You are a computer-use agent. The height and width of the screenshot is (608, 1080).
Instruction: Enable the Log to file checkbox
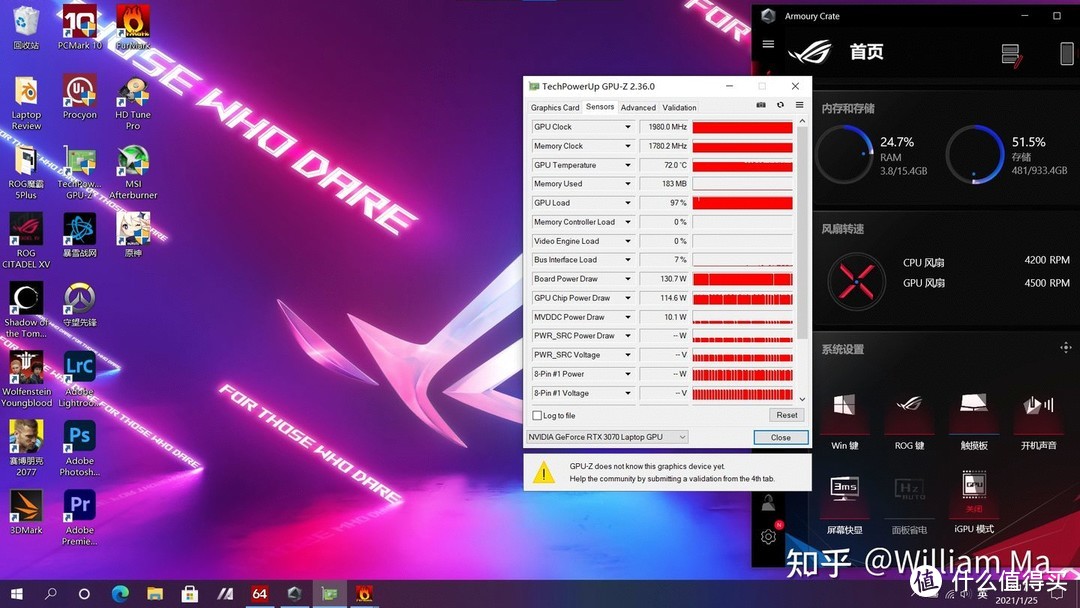(537, 415)
